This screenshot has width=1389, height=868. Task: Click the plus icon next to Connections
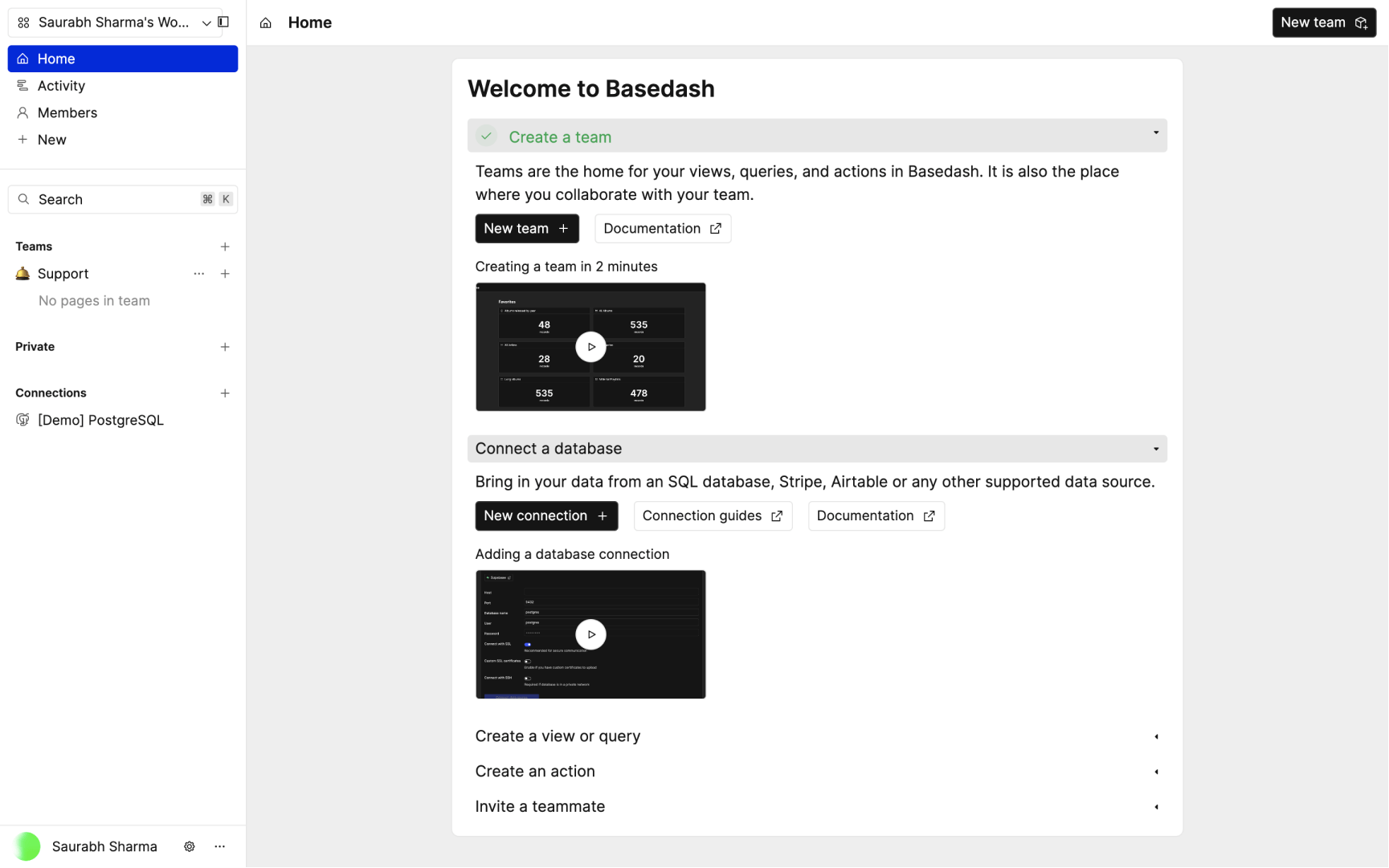[225, 393]
